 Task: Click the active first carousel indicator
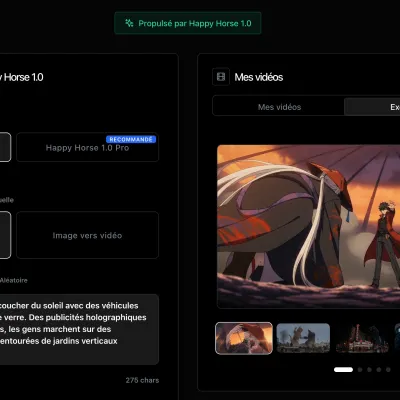(343, 369)
